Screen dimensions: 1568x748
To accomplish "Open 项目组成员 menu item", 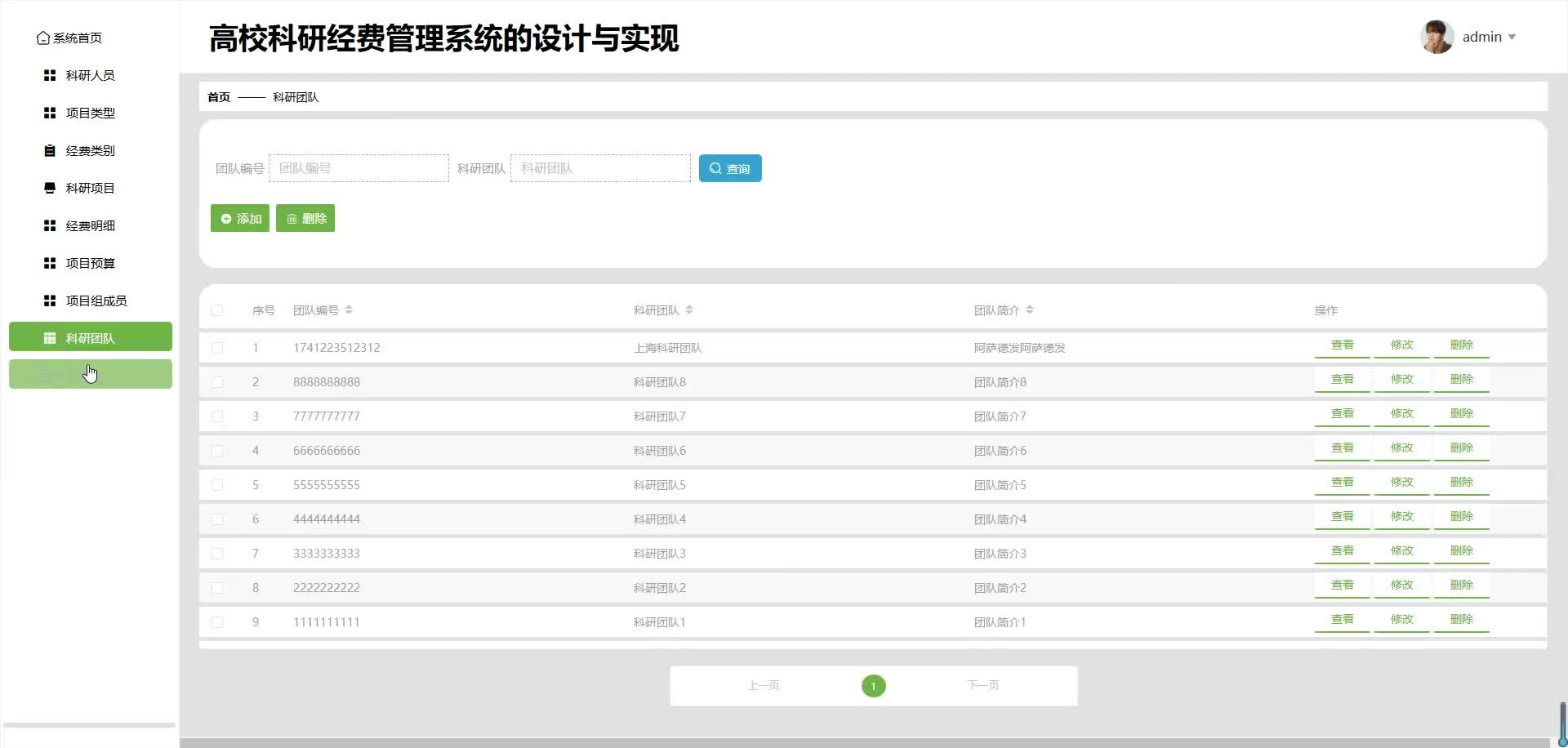I will [90, 301].
